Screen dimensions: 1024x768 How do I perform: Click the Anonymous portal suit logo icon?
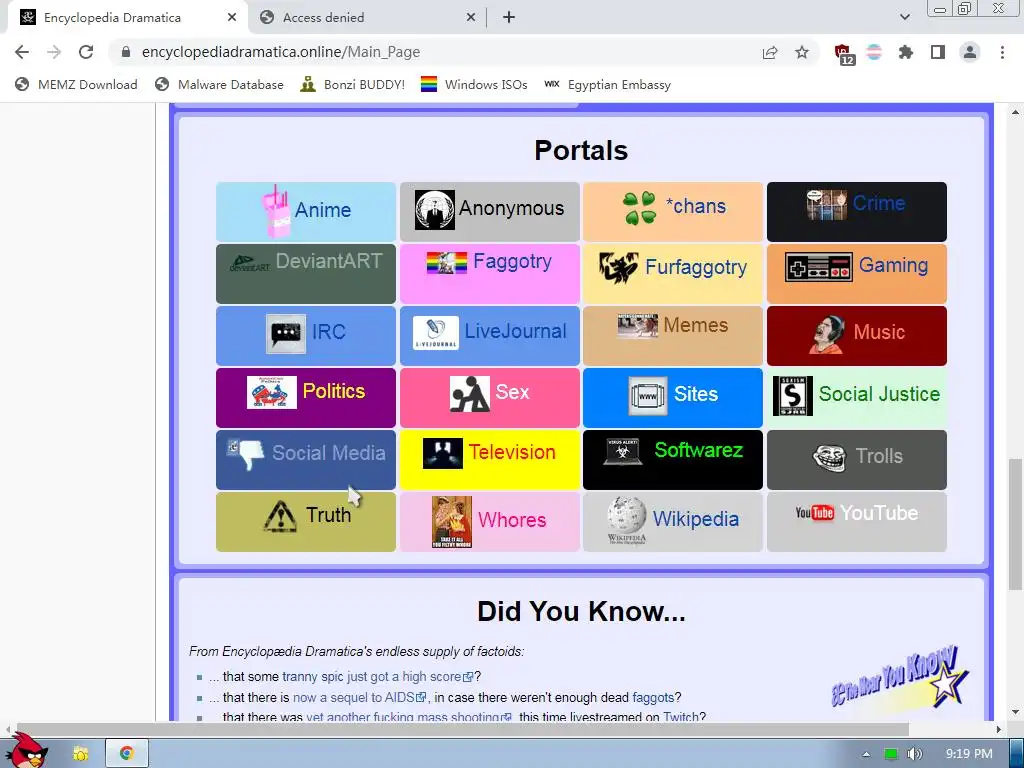[434, 210]
